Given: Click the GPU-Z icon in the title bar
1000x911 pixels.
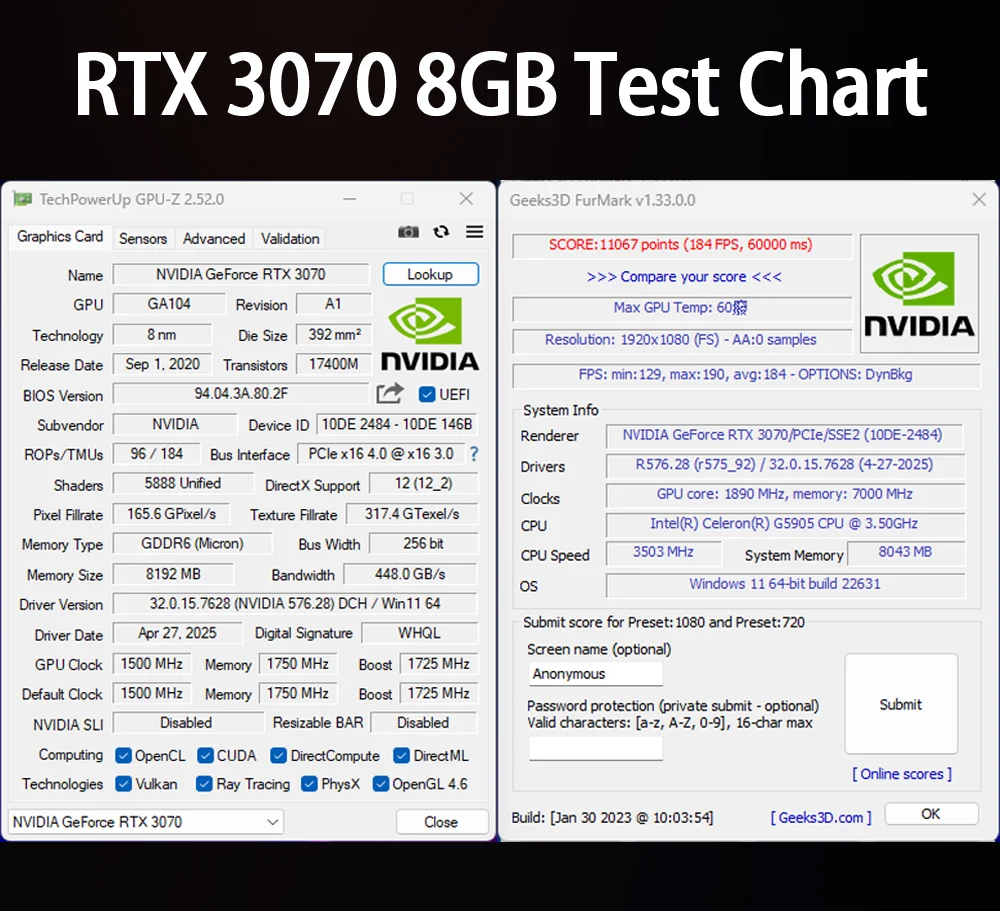Looking at the screenshot, I should point(22,198).
